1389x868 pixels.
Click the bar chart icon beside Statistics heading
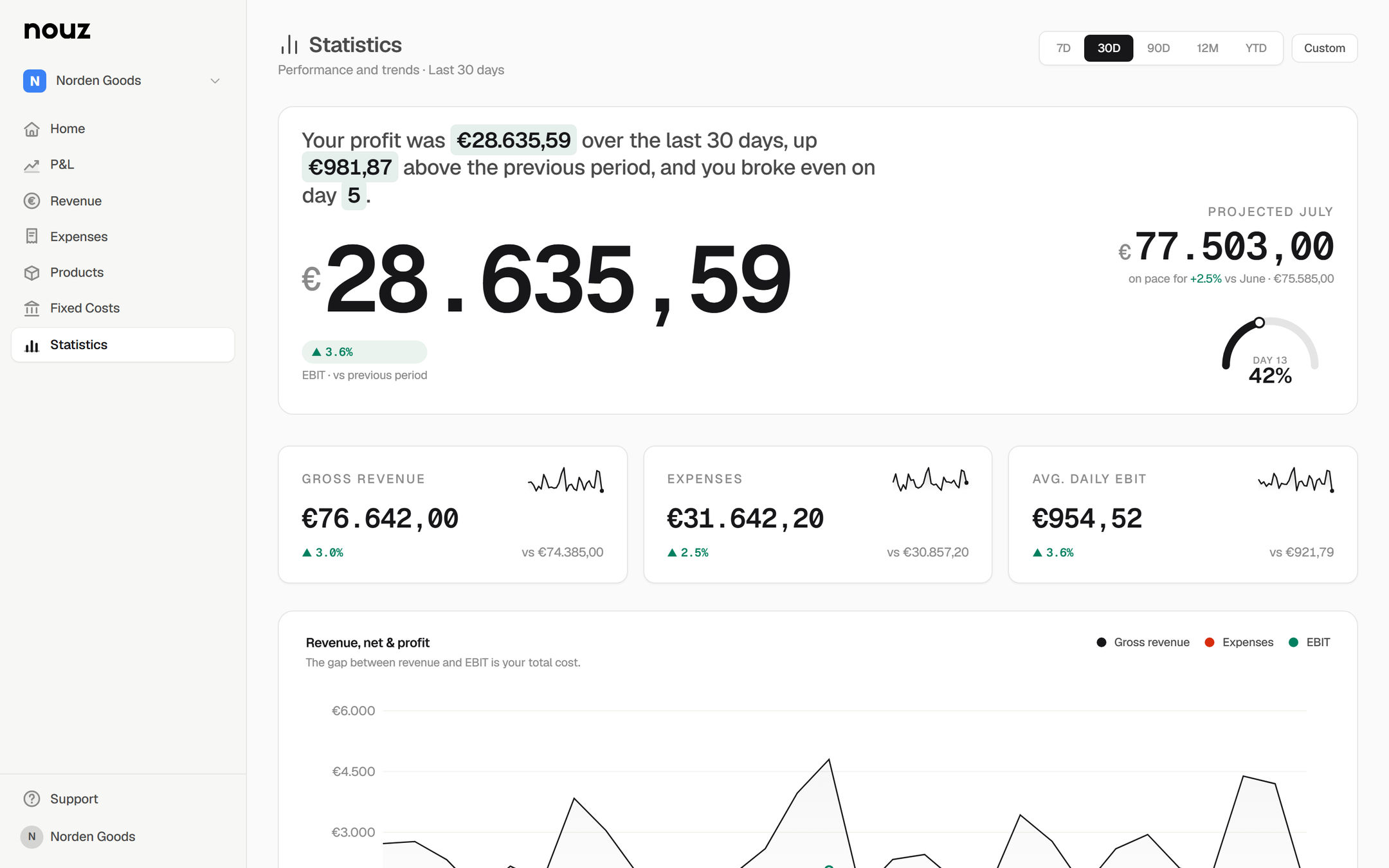click(289, 44)
